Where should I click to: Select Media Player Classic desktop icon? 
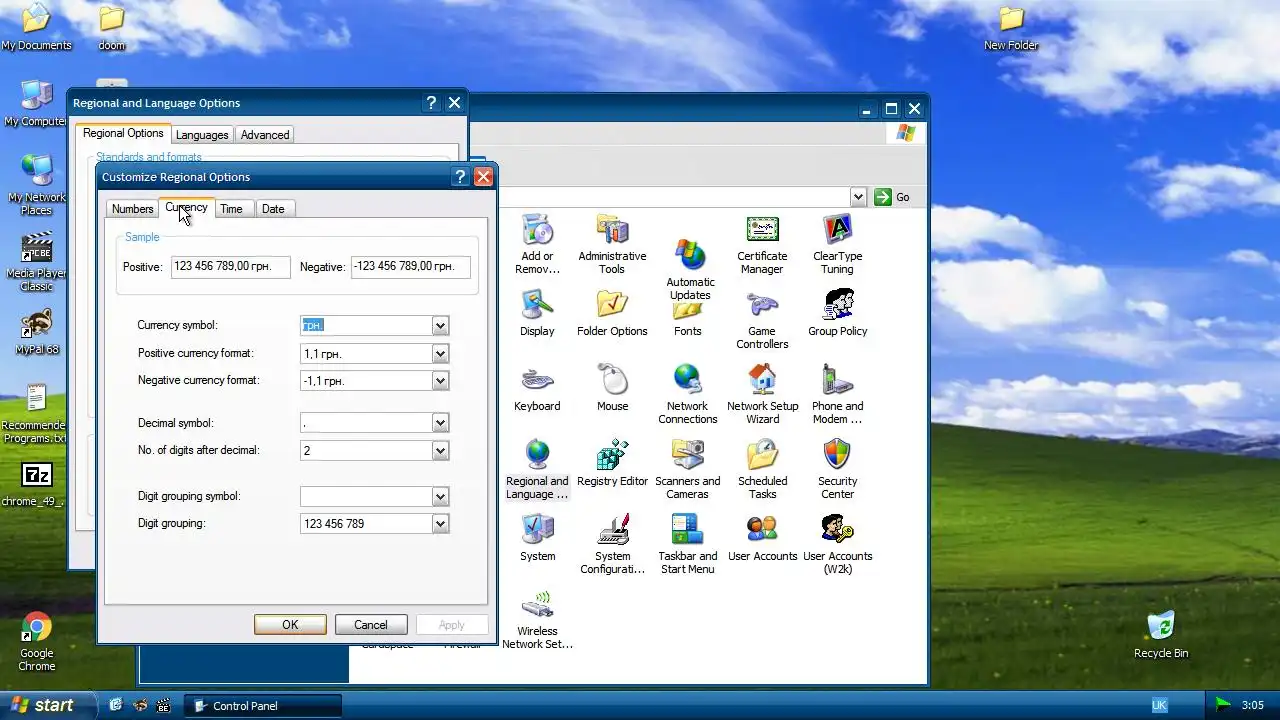(x=37, y=261)
